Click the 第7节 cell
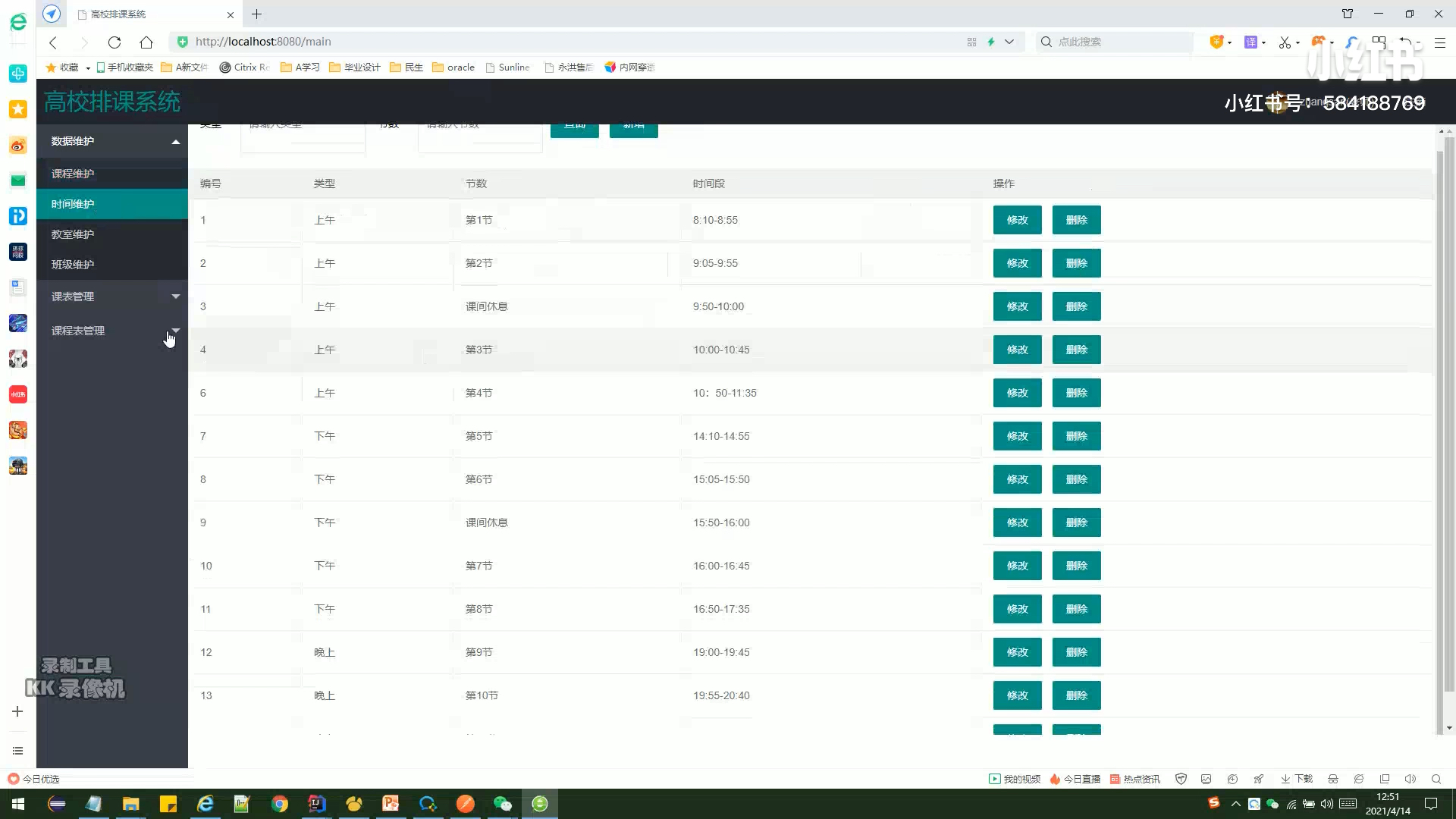 pos(479,566)
